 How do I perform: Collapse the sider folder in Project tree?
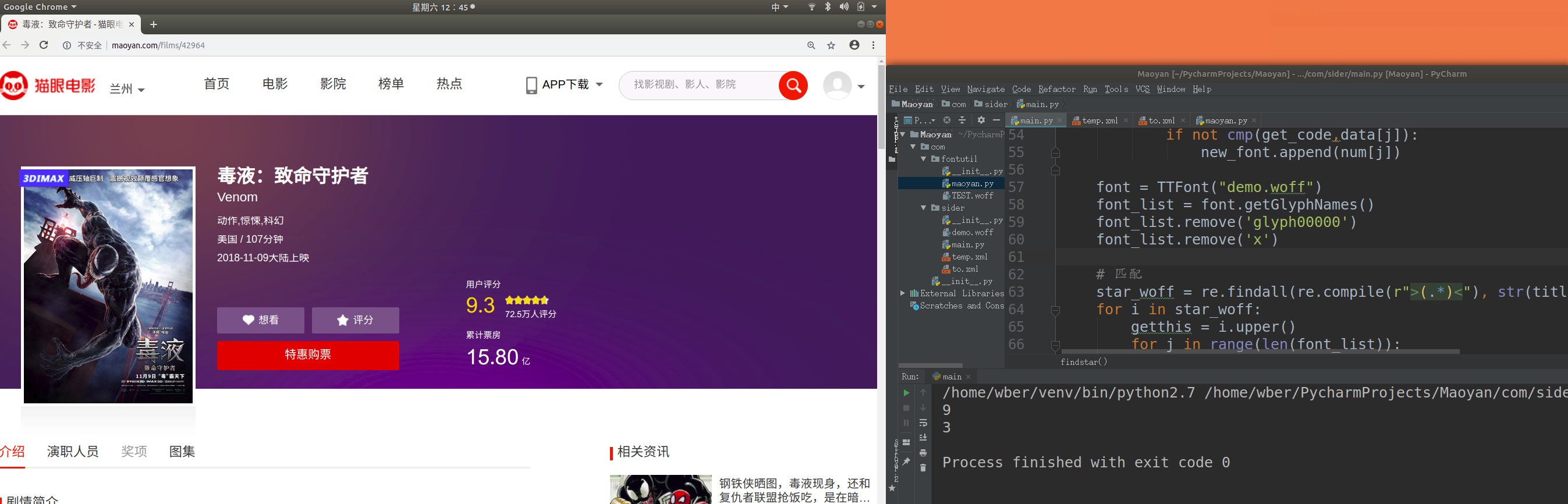(x=923, y=208)
